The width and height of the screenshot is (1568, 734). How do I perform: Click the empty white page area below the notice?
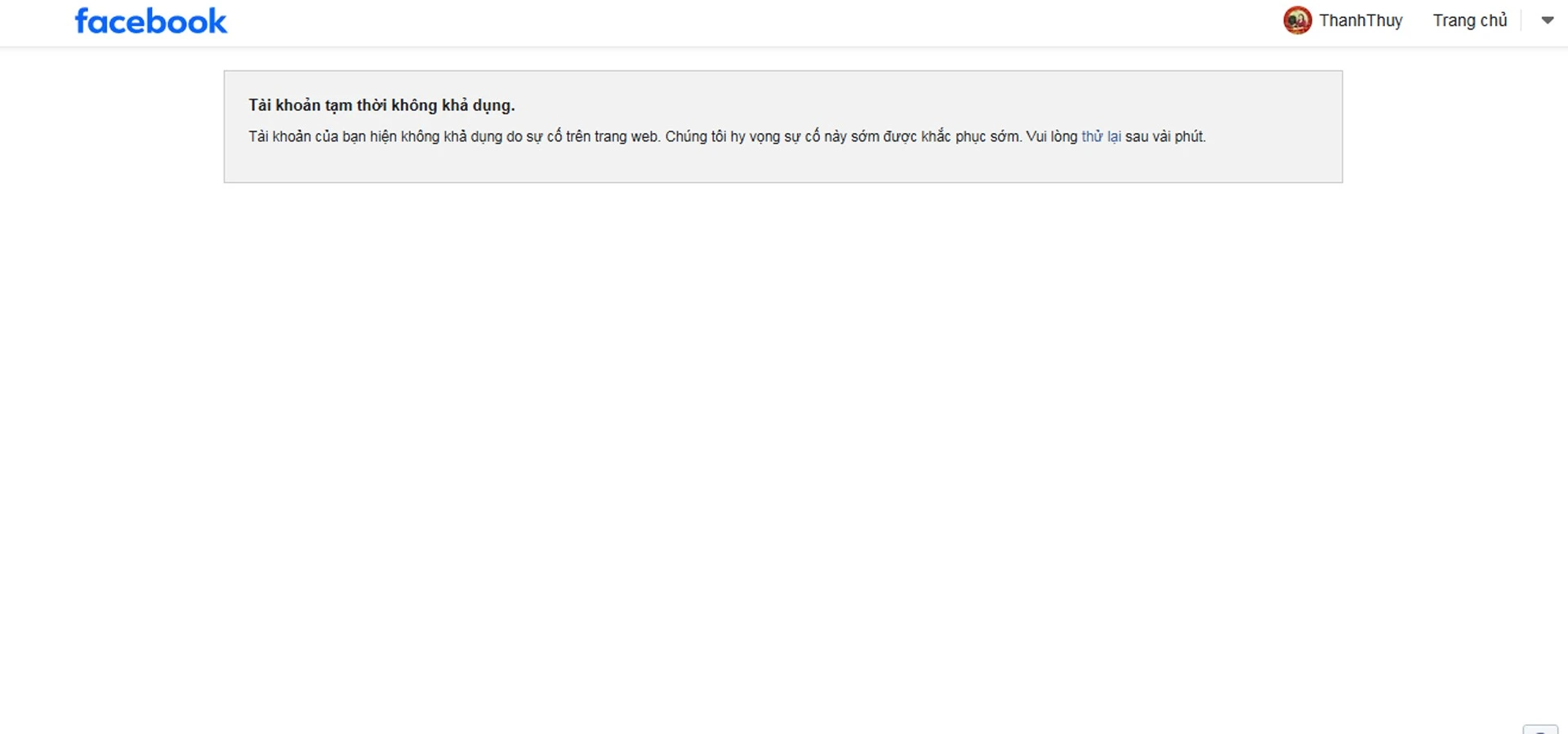pyautogui.click(x=783, y=449)
